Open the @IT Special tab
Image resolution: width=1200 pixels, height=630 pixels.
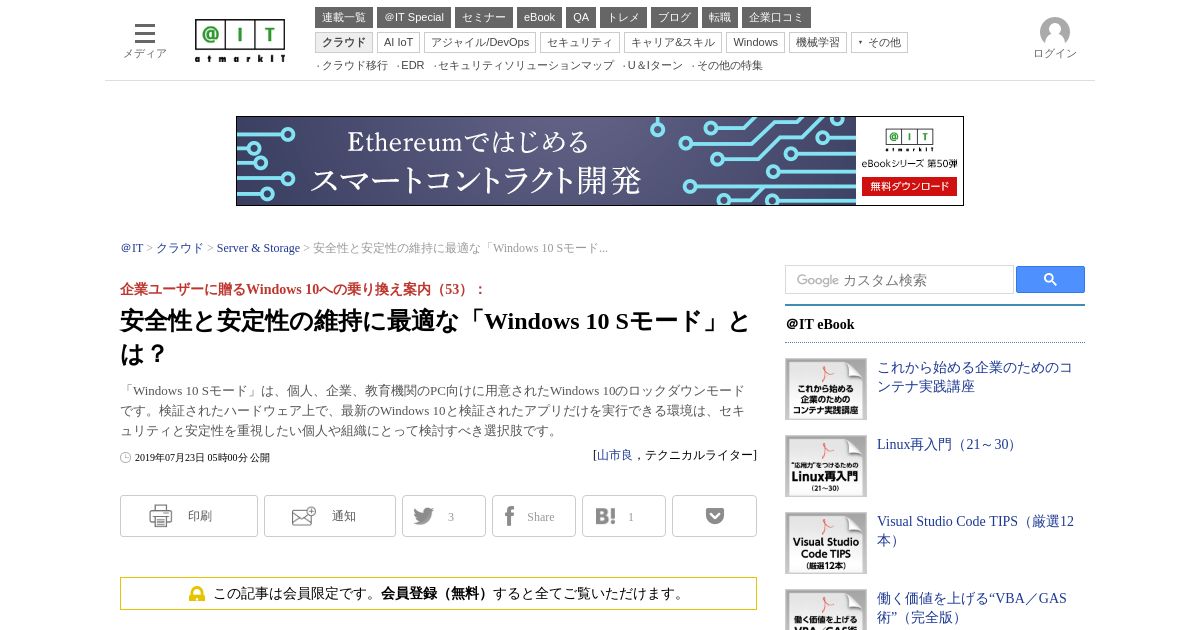click(x=414, y=17)
